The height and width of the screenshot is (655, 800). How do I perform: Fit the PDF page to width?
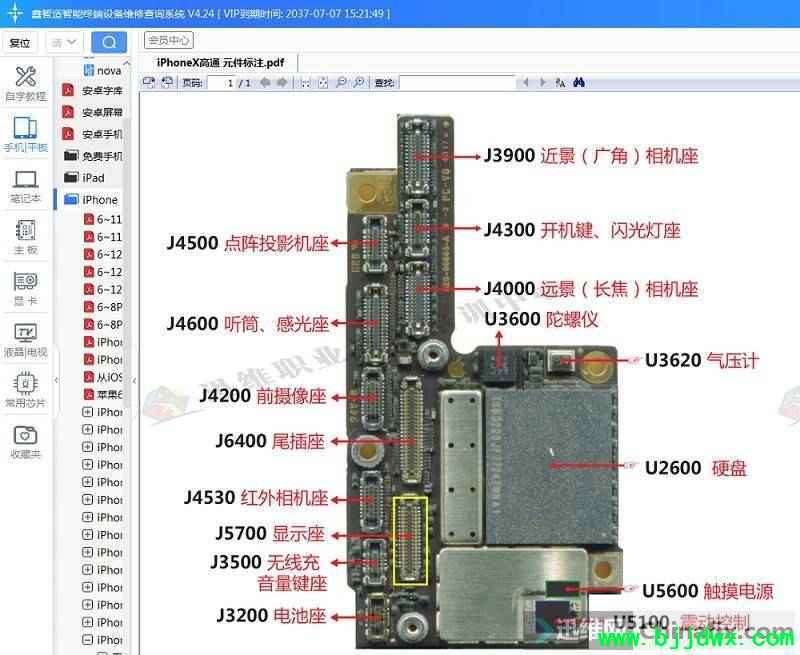(305, 83)
